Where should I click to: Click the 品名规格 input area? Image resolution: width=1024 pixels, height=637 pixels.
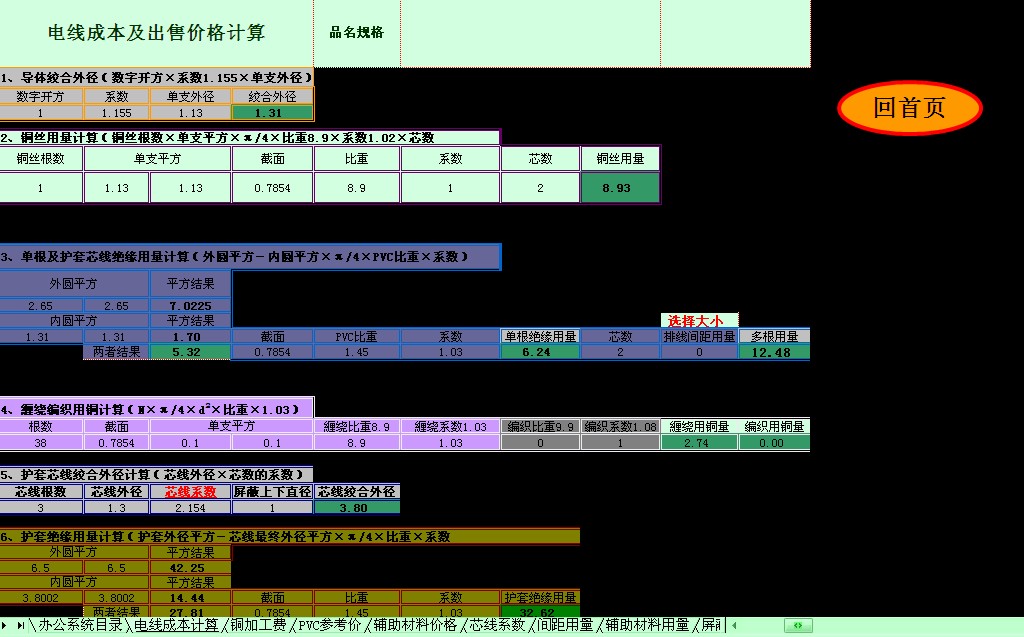click(x=530, y=33)
